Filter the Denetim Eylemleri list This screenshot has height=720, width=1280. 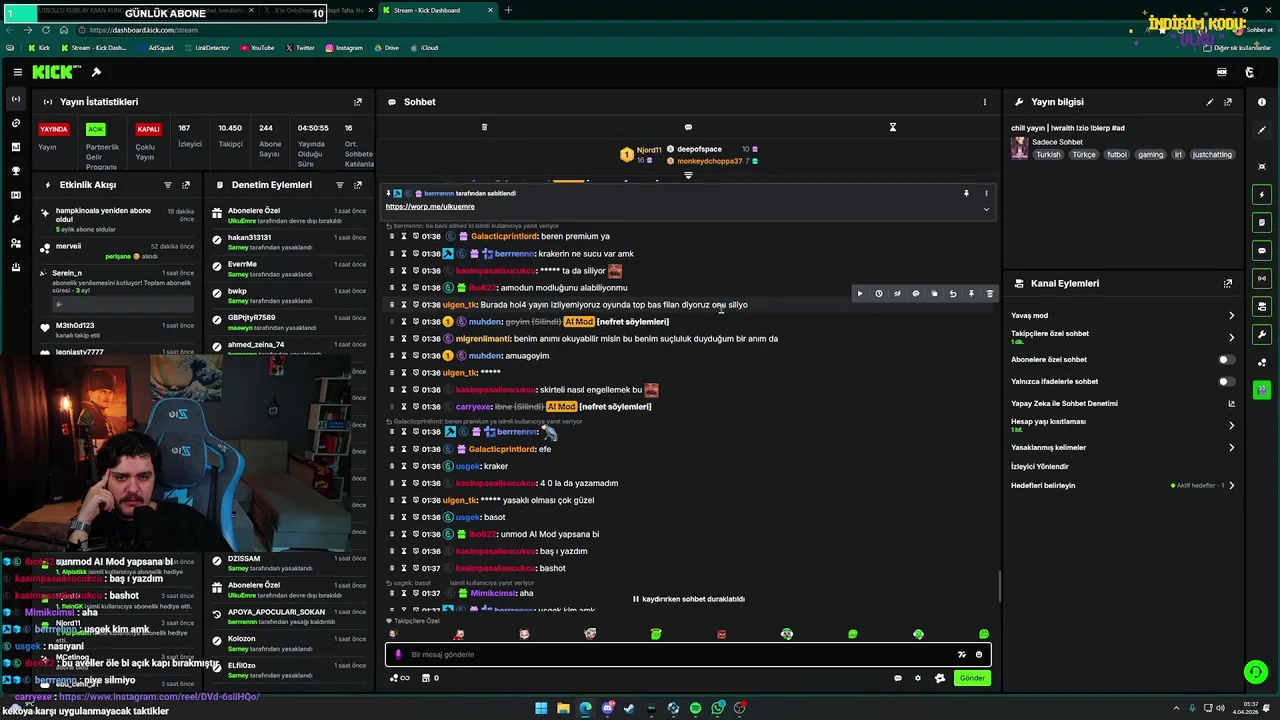[x=340, y=185]
